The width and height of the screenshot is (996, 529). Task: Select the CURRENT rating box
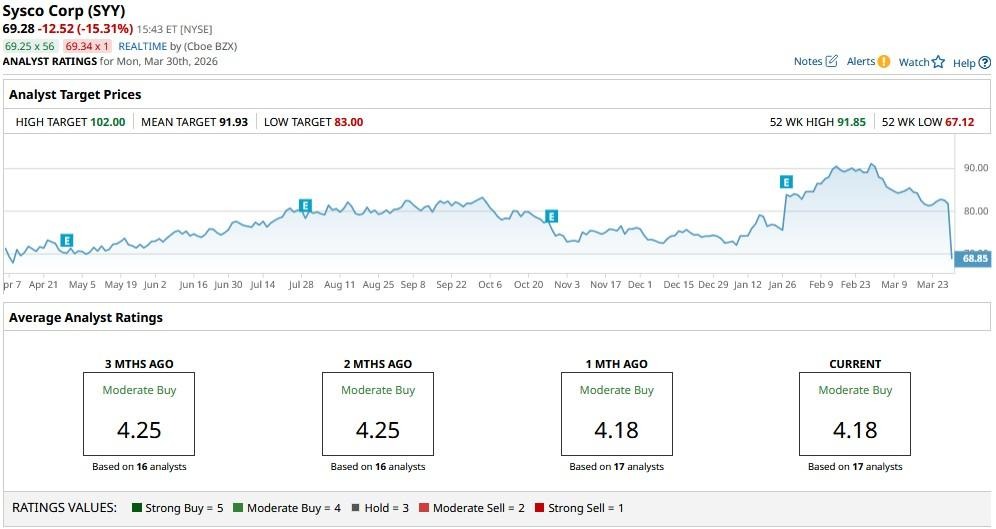point(855,414)
